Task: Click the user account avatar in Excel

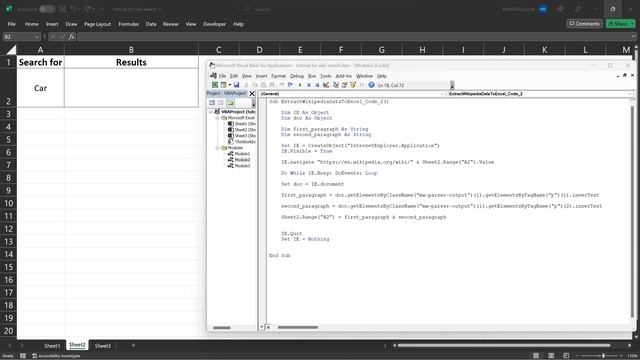Action: tap(543, 9)
